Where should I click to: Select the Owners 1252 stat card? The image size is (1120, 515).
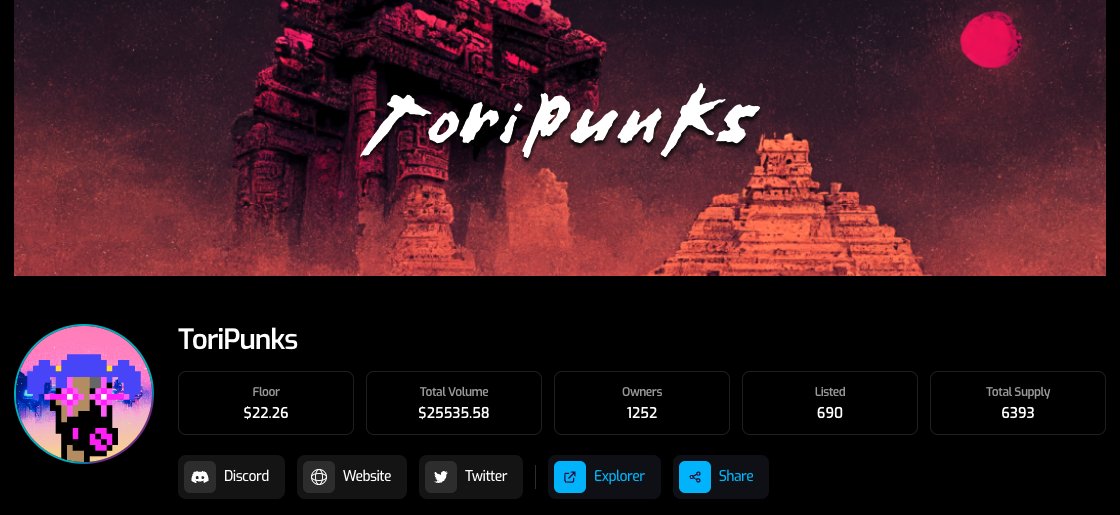point(641,403)
